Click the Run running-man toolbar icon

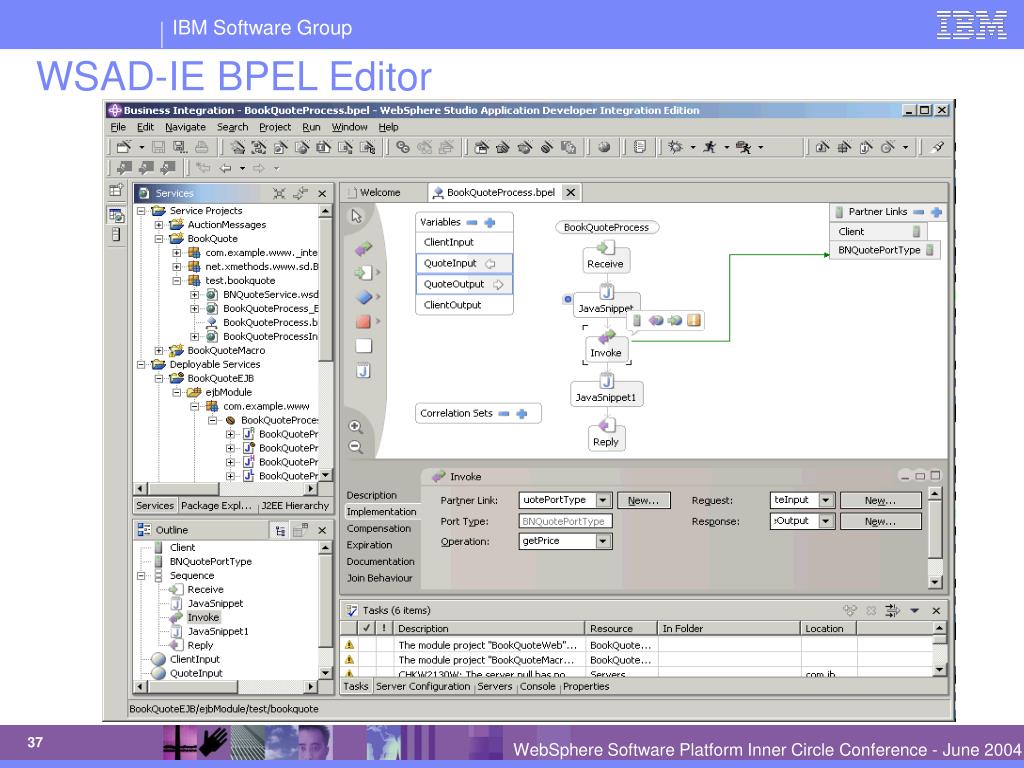tap(710, 148)
